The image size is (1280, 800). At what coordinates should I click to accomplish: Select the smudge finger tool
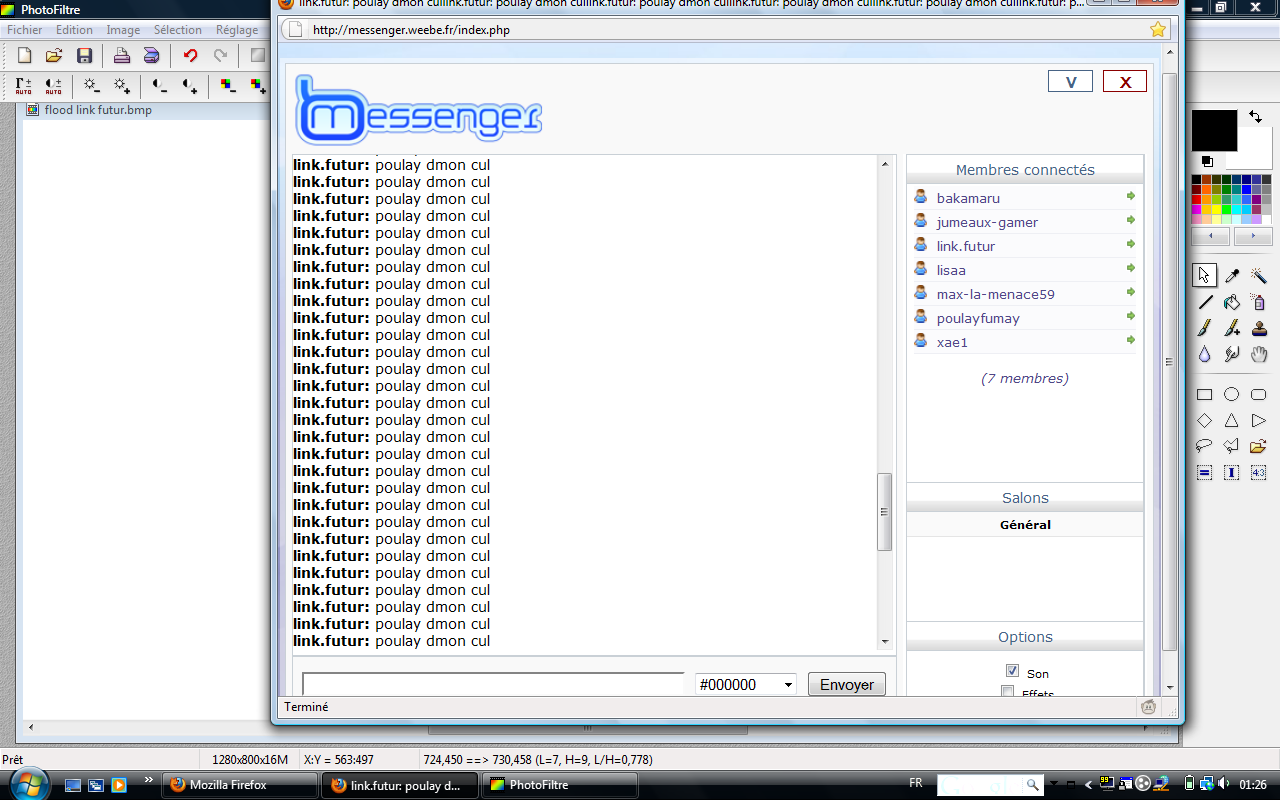(1232, 354)
